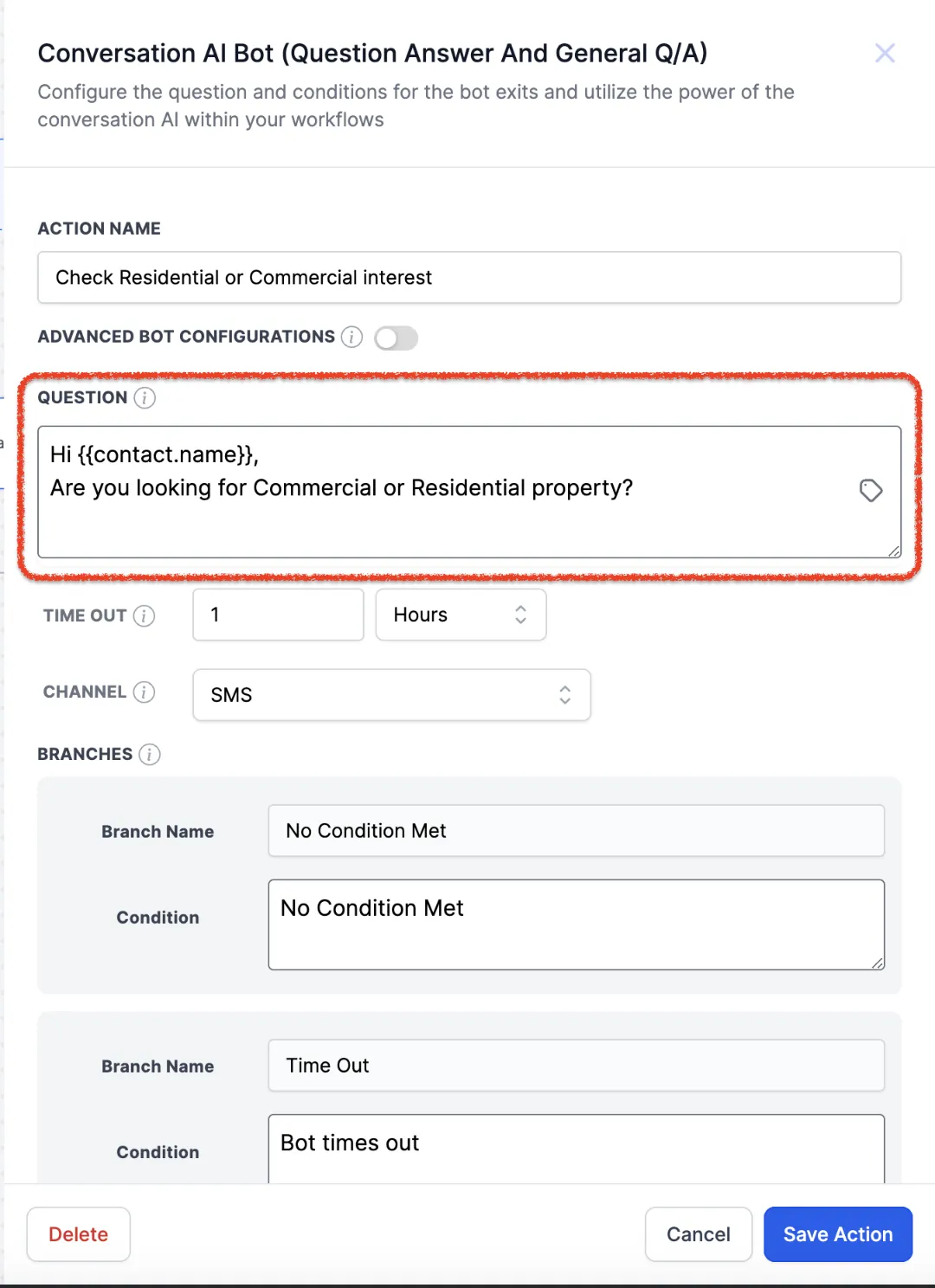Click the Time Out info icon
The width and height of the screenshot is (935, 1288).
click(144, 615)
